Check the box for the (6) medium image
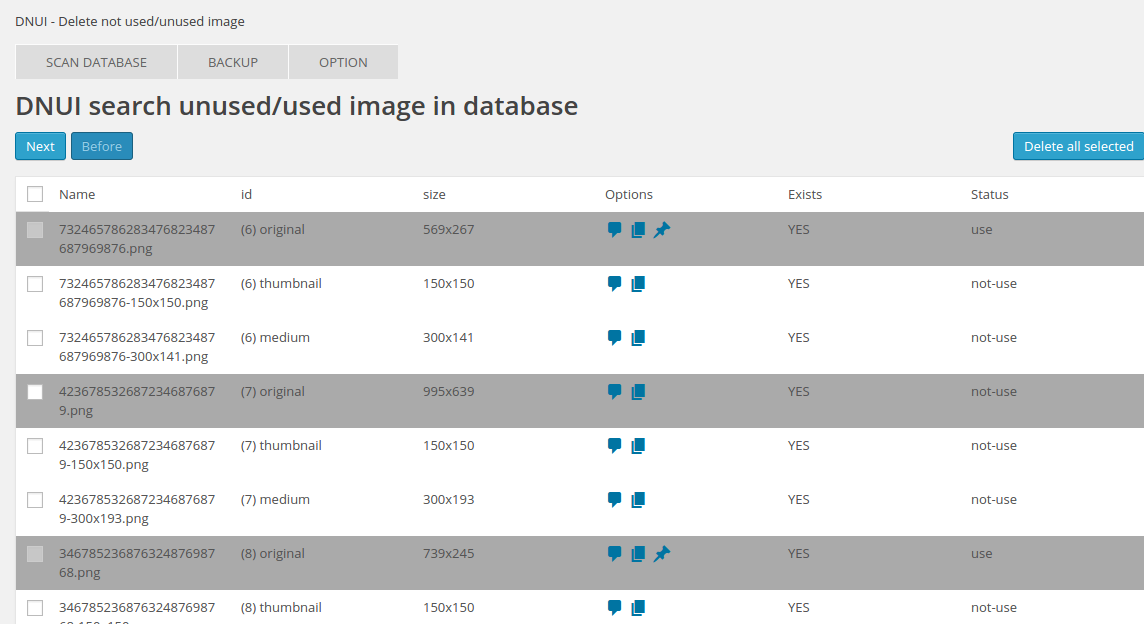1144x624 pixels. pyautogui.click(x=35, y=338)
